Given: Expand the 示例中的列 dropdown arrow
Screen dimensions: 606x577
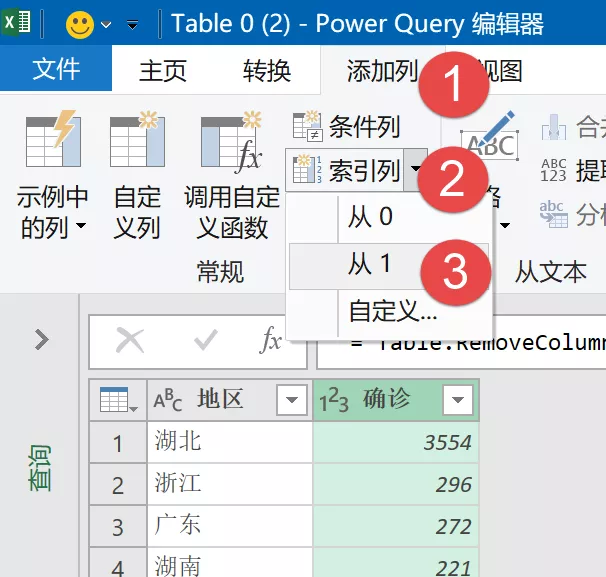Looking at the screenshot, I should tap(80, 225).
